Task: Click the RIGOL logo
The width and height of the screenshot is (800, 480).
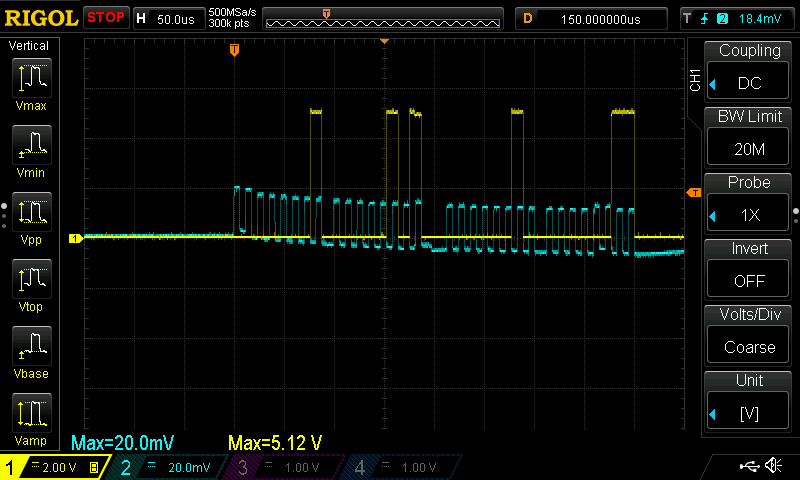Action: point(41,18)
